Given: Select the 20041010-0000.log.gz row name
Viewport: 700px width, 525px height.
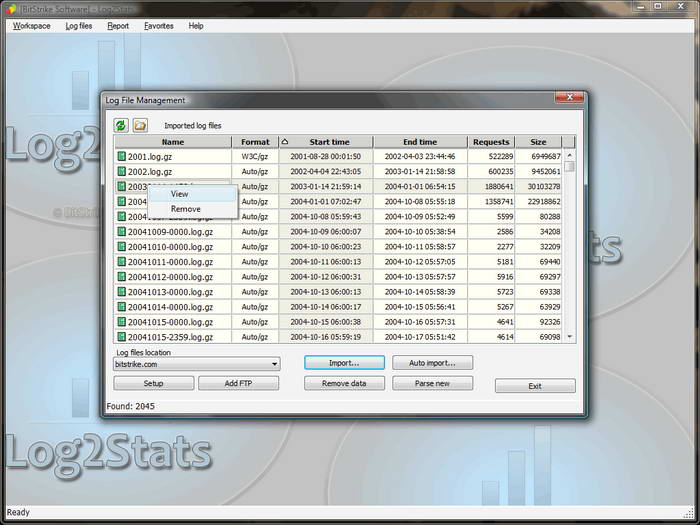Looking at the screenshot, I should click(171, 247).
